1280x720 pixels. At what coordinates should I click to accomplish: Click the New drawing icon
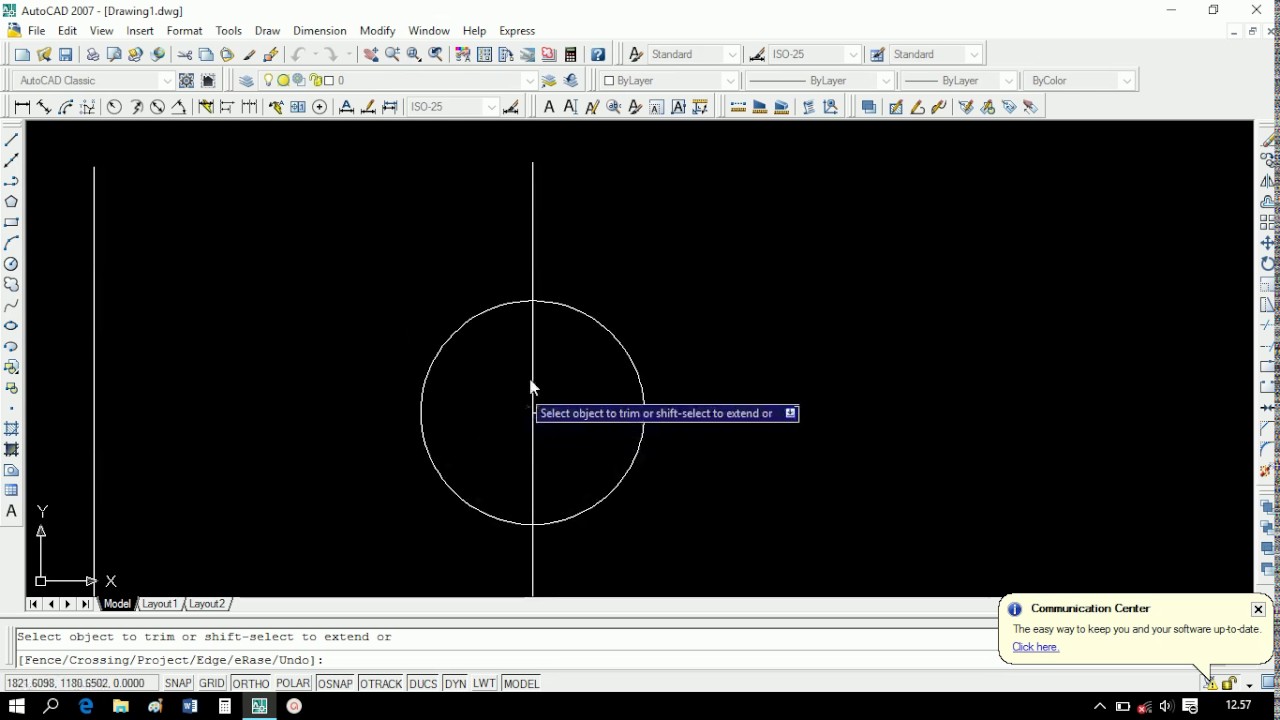coord(22,54)
